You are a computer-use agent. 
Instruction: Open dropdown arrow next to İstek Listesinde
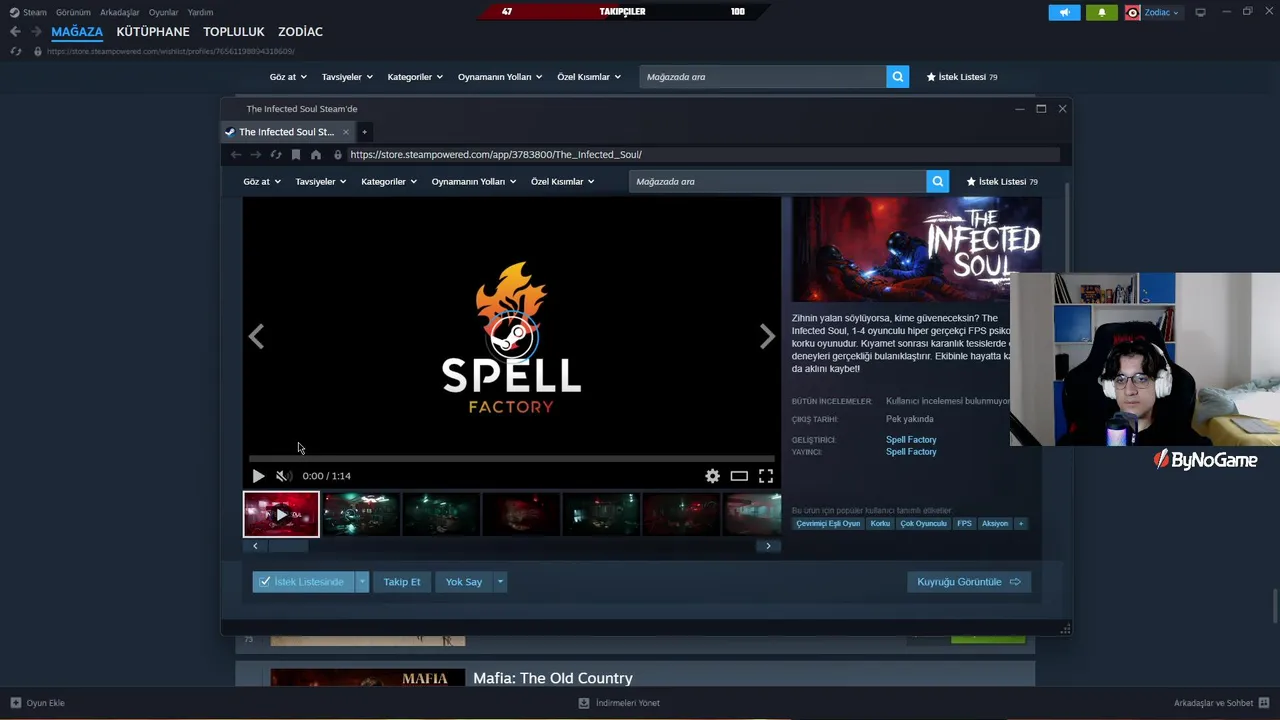point(362,582)
